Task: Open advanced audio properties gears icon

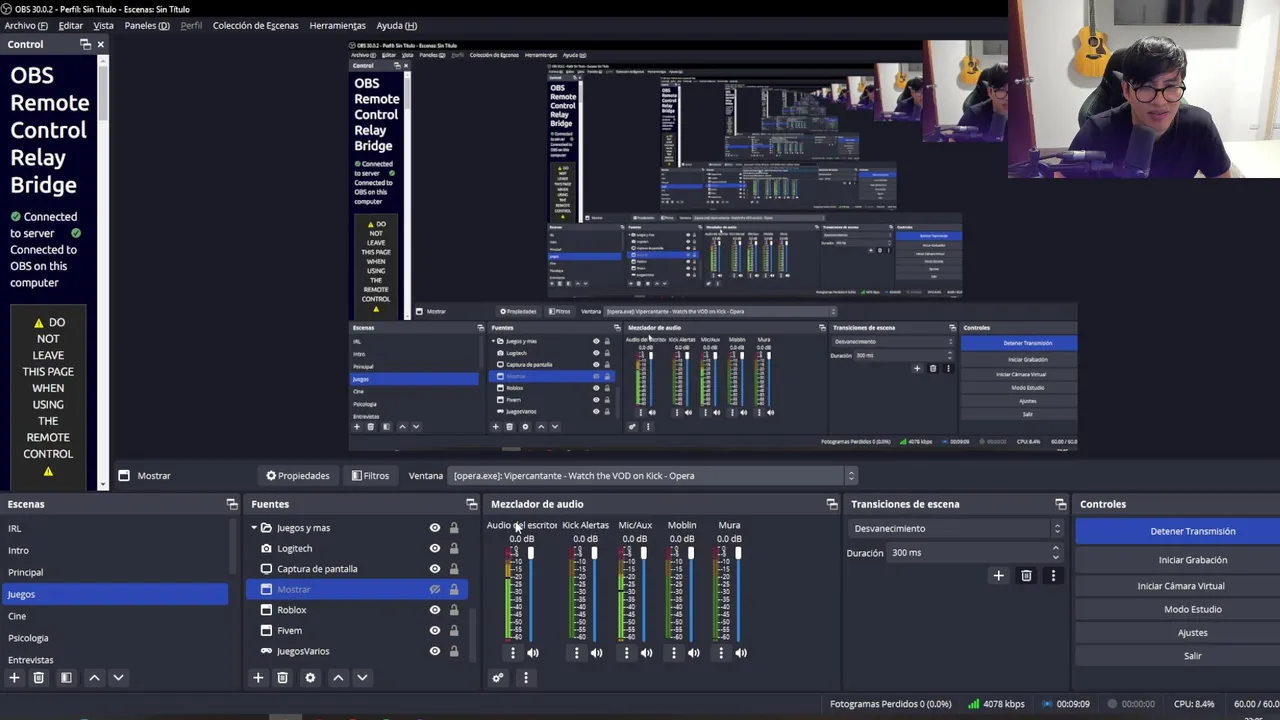Action: pyautogui.click(x=498, y=678)
